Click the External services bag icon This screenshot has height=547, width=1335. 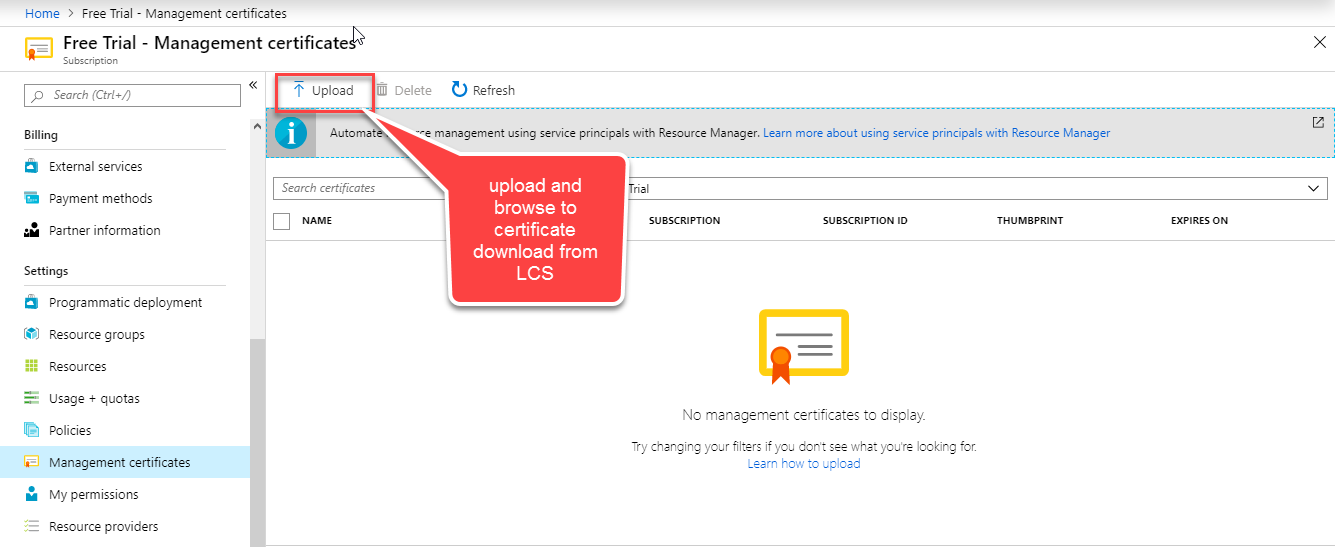coord(31,166)
